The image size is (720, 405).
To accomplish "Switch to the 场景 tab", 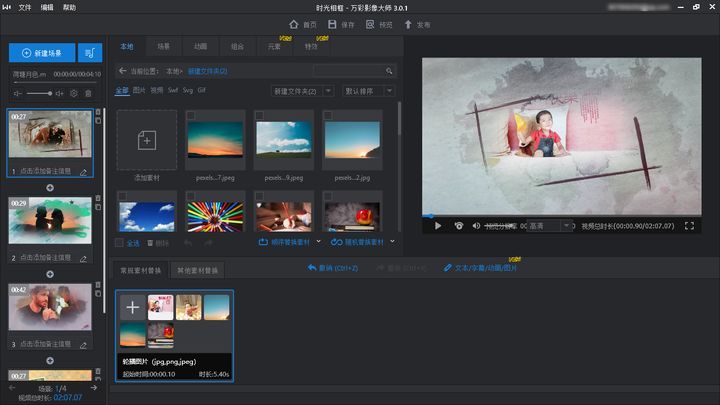I will (x=163, y=46).
